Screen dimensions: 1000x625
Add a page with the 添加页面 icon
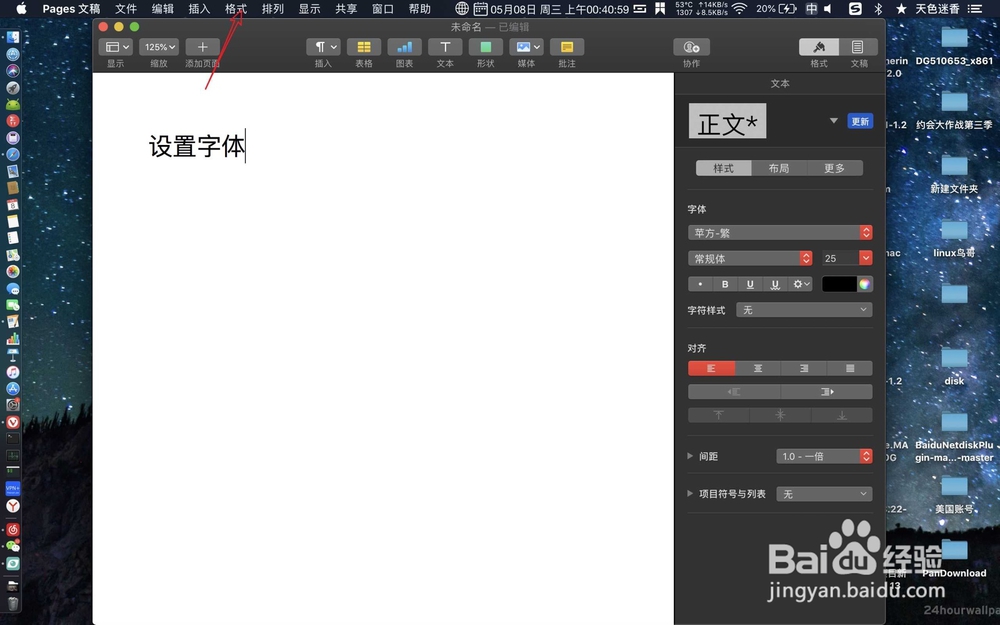202,47
